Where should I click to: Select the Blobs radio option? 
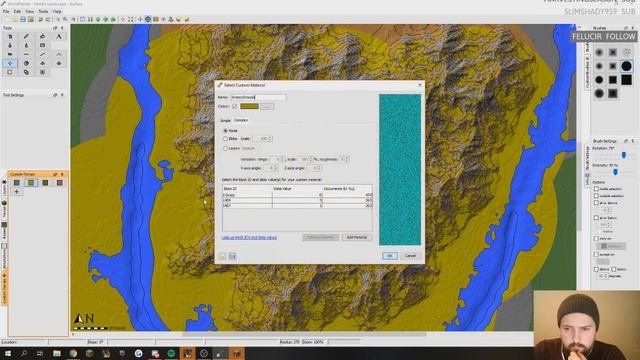point(225,139)
